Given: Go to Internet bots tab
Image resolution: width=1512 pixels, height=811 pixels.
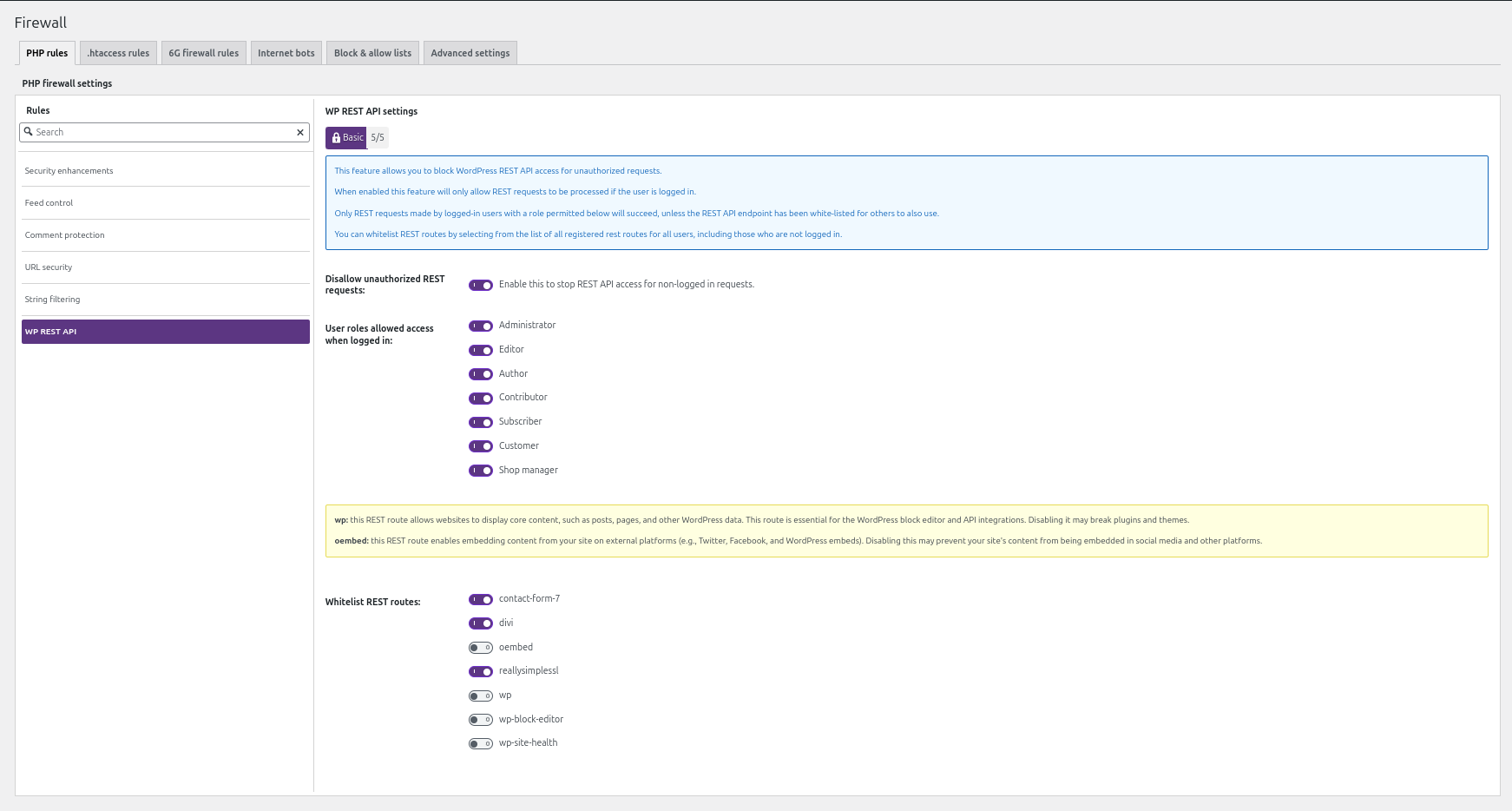Looking at the screenshot, I should pyautogui.click(x=286, y=53).
